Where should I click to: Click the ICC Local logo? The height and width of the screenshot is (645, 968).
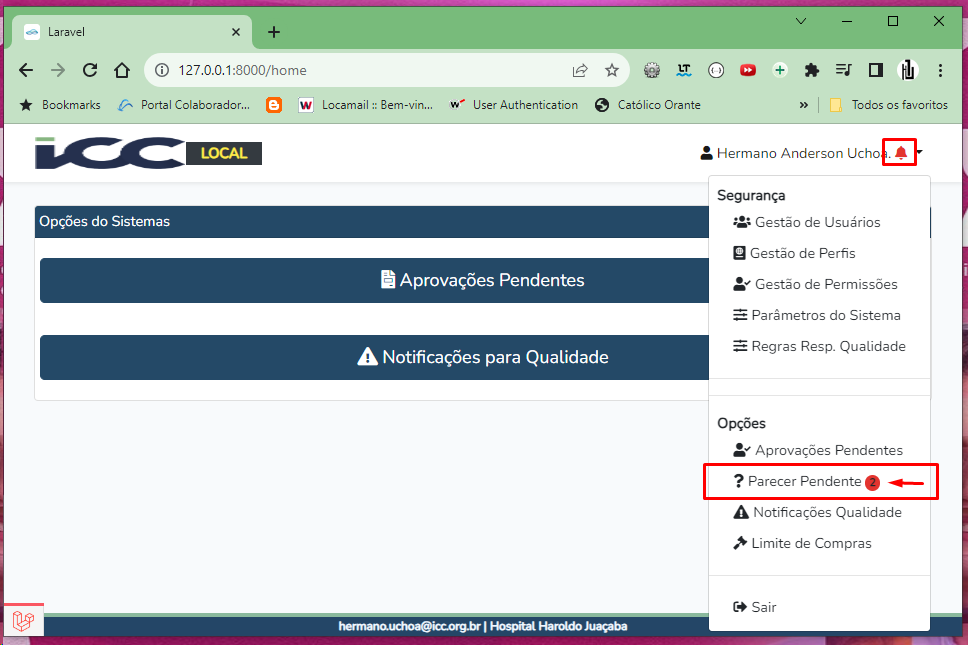(x=148, y=153)
